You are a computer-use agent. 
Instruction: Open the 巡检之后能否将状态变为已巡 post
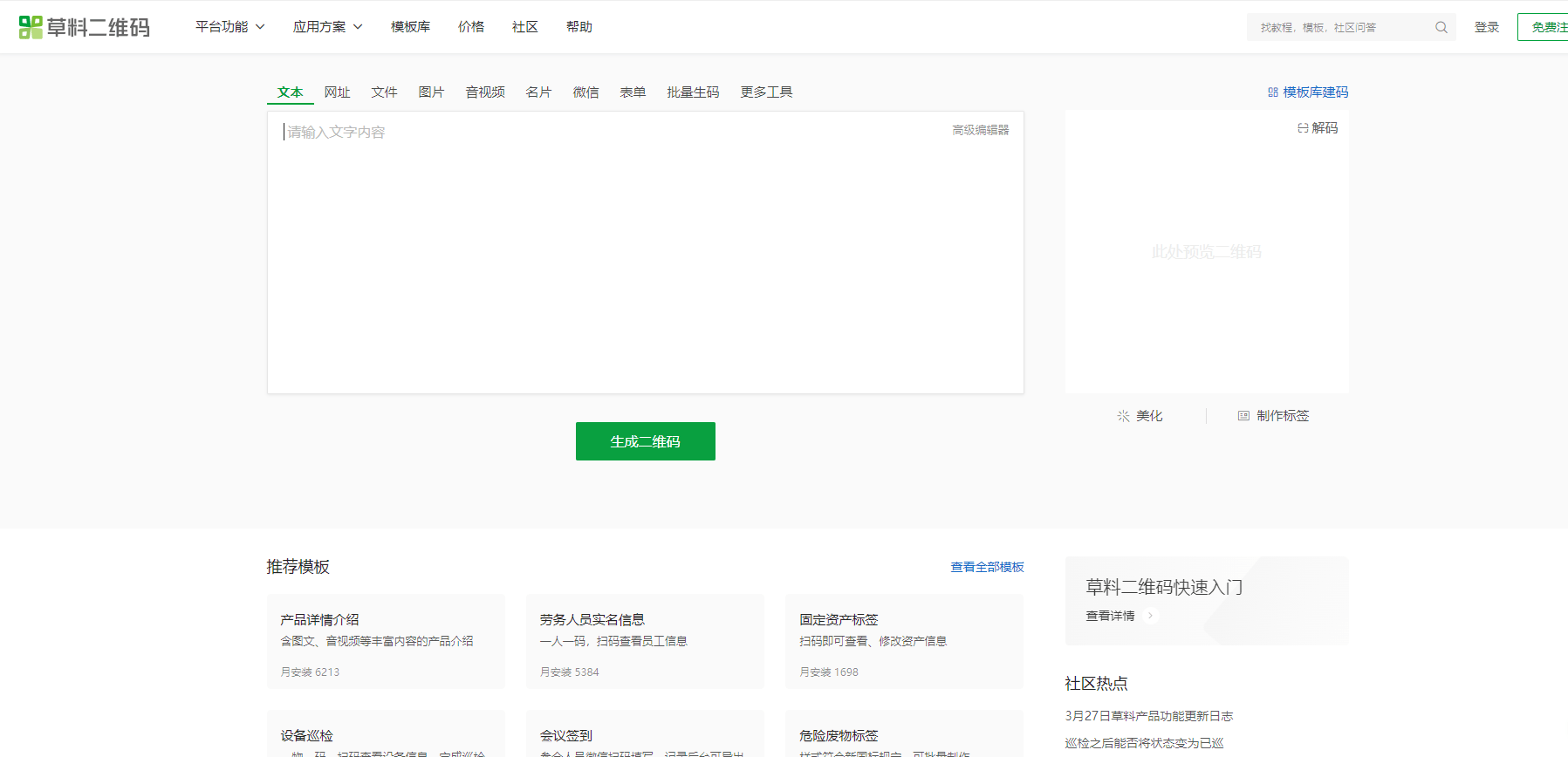coord(1144,743)
